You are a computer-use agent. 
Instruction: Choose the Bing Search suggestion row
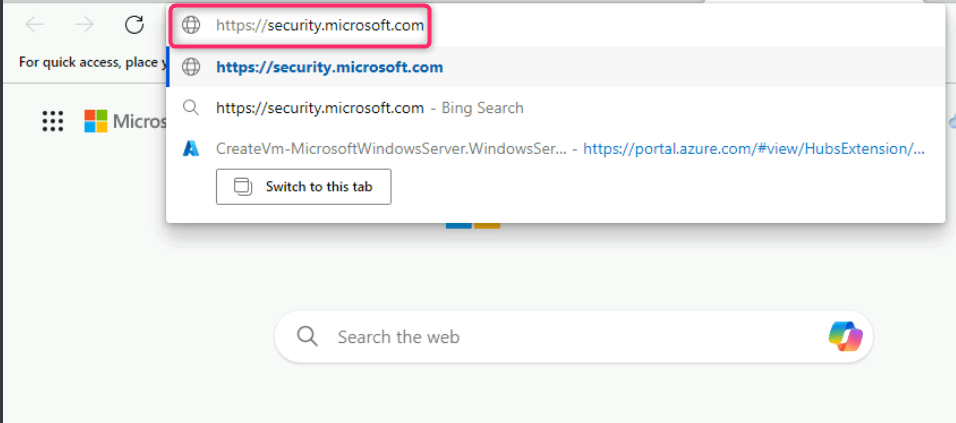(370, 107)
